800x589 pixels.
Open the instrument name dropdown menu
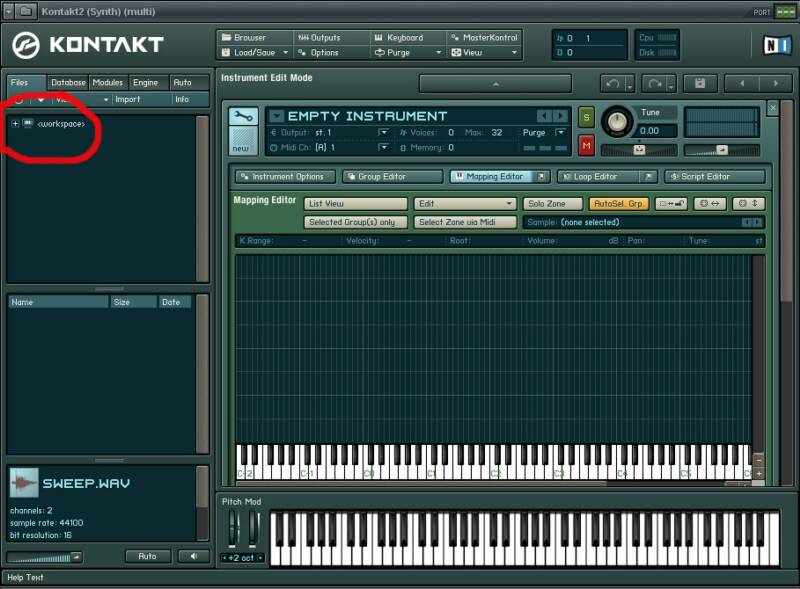(276, 116)
